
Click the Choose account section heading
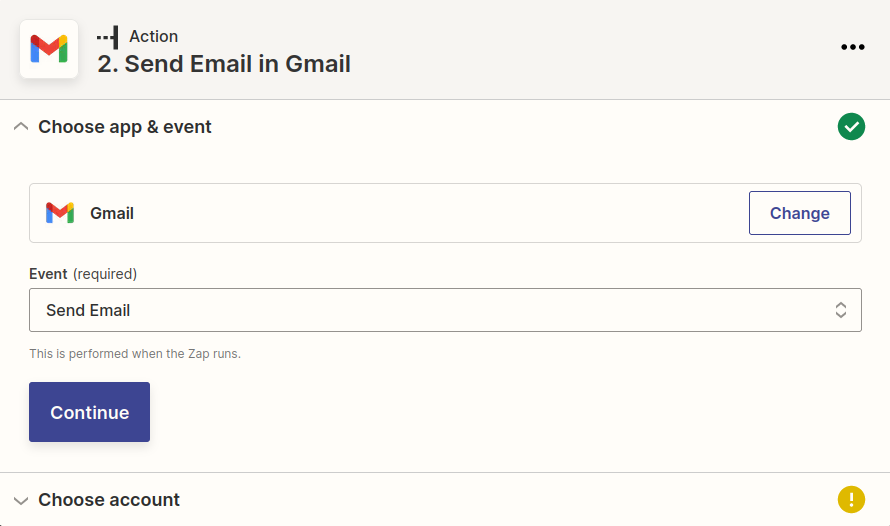[109, 500]
